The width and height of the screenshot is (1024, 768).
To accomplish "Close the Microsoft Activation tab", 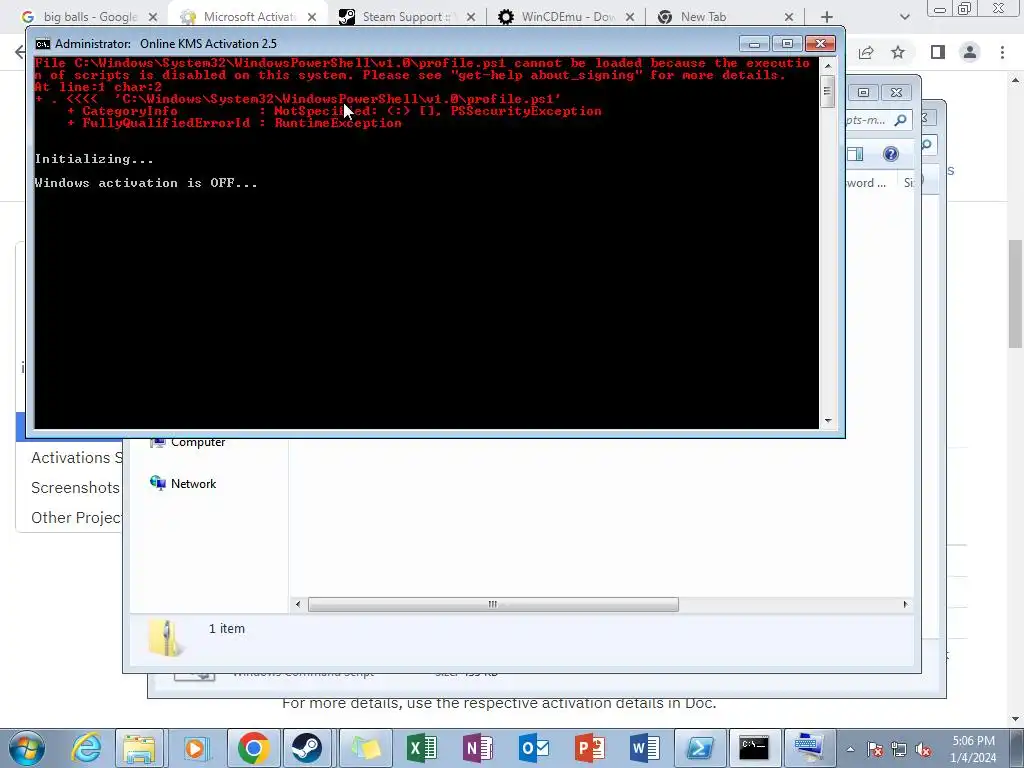I will pyautogui.click(x=312, y=17).
